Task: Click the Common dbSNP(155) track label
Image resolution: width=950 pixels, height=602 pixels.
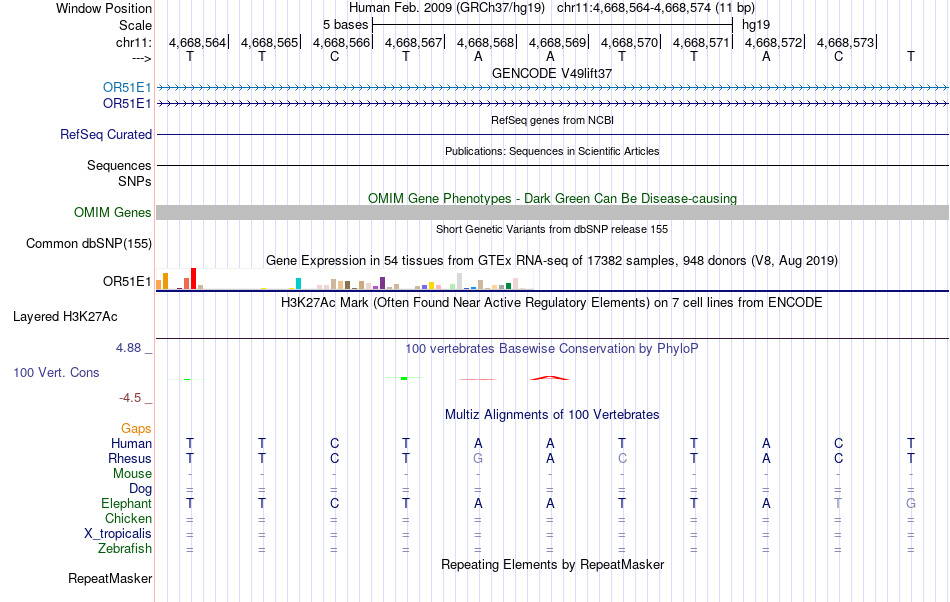Action: tap(88, 243)
